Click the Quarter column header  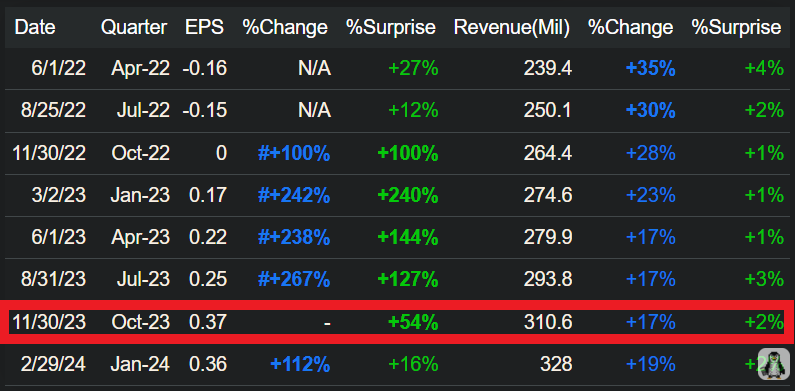134,27
